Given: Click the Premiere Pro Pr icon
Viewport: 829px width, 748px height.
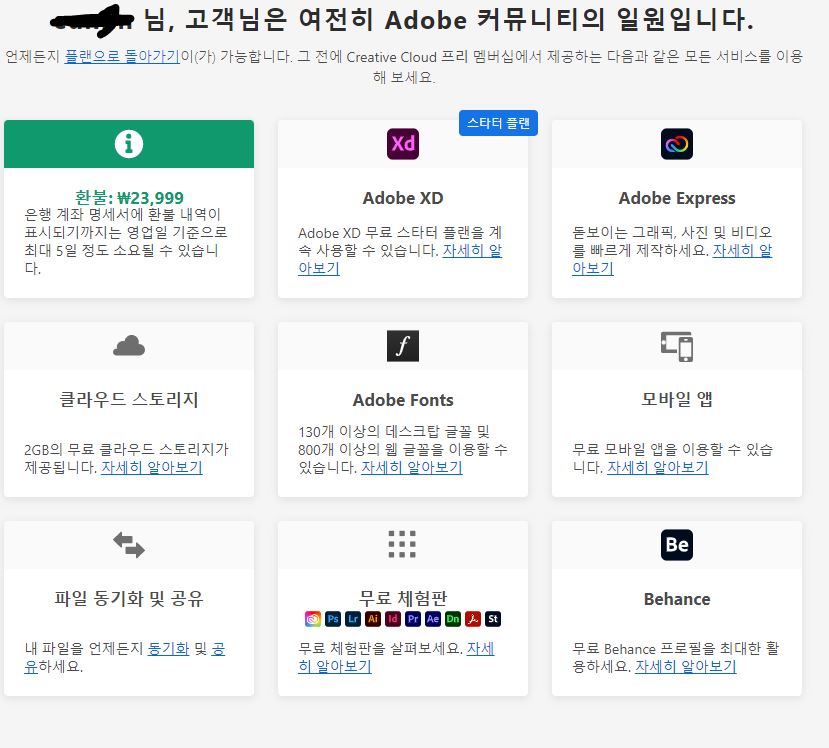Looking at the screenshot, I should pyautogui.click(x=413, y=619).
